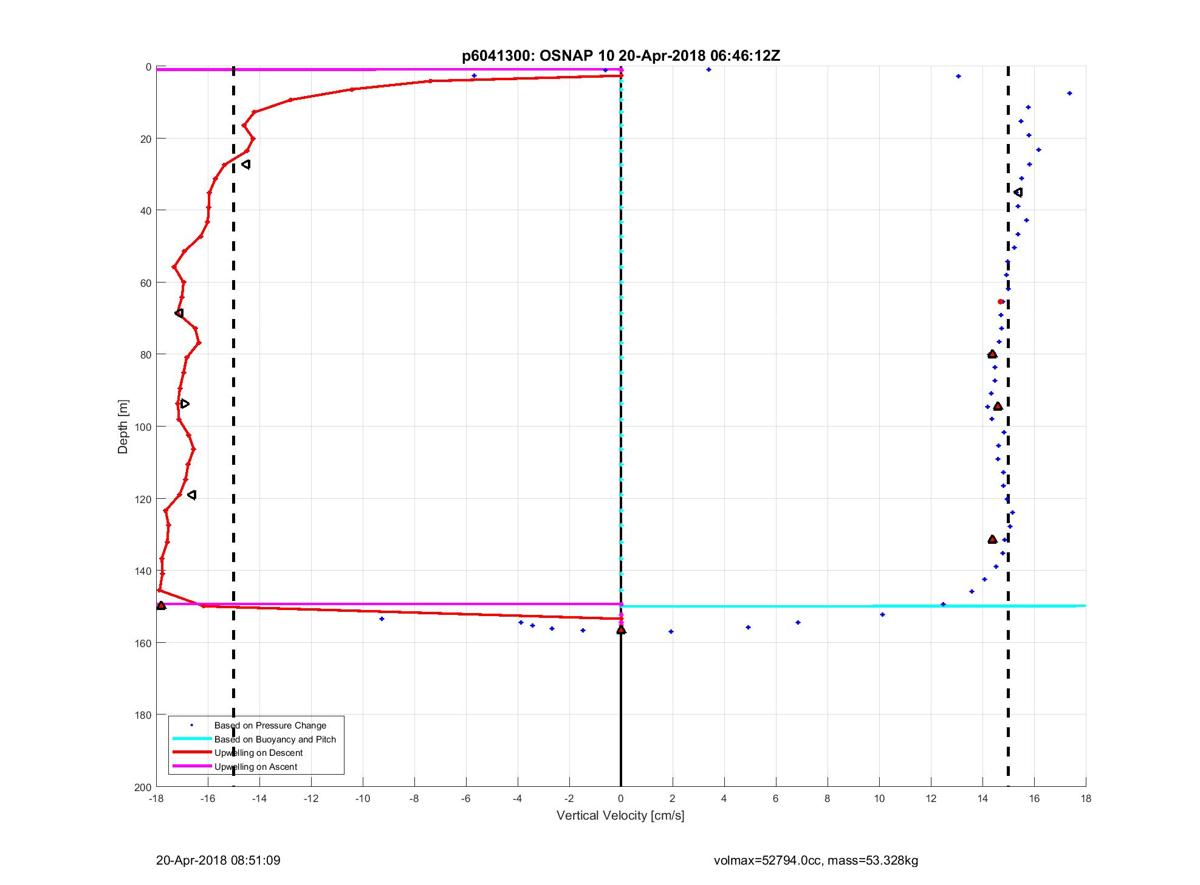Image resolution: width=1200 pixels, height=885 pixels.
Task: Click the depth-axis tick label '180'
Action: tap(142, 715)
